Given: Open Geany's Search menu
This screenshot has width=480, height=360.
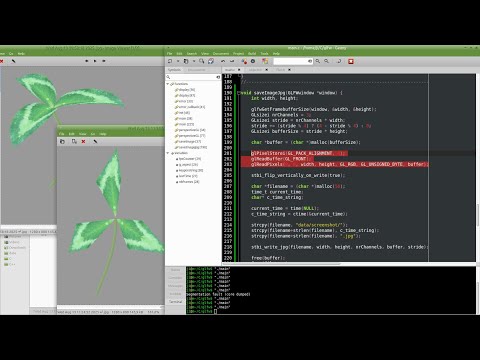Looking at the screenshot, I should point(192,53).
